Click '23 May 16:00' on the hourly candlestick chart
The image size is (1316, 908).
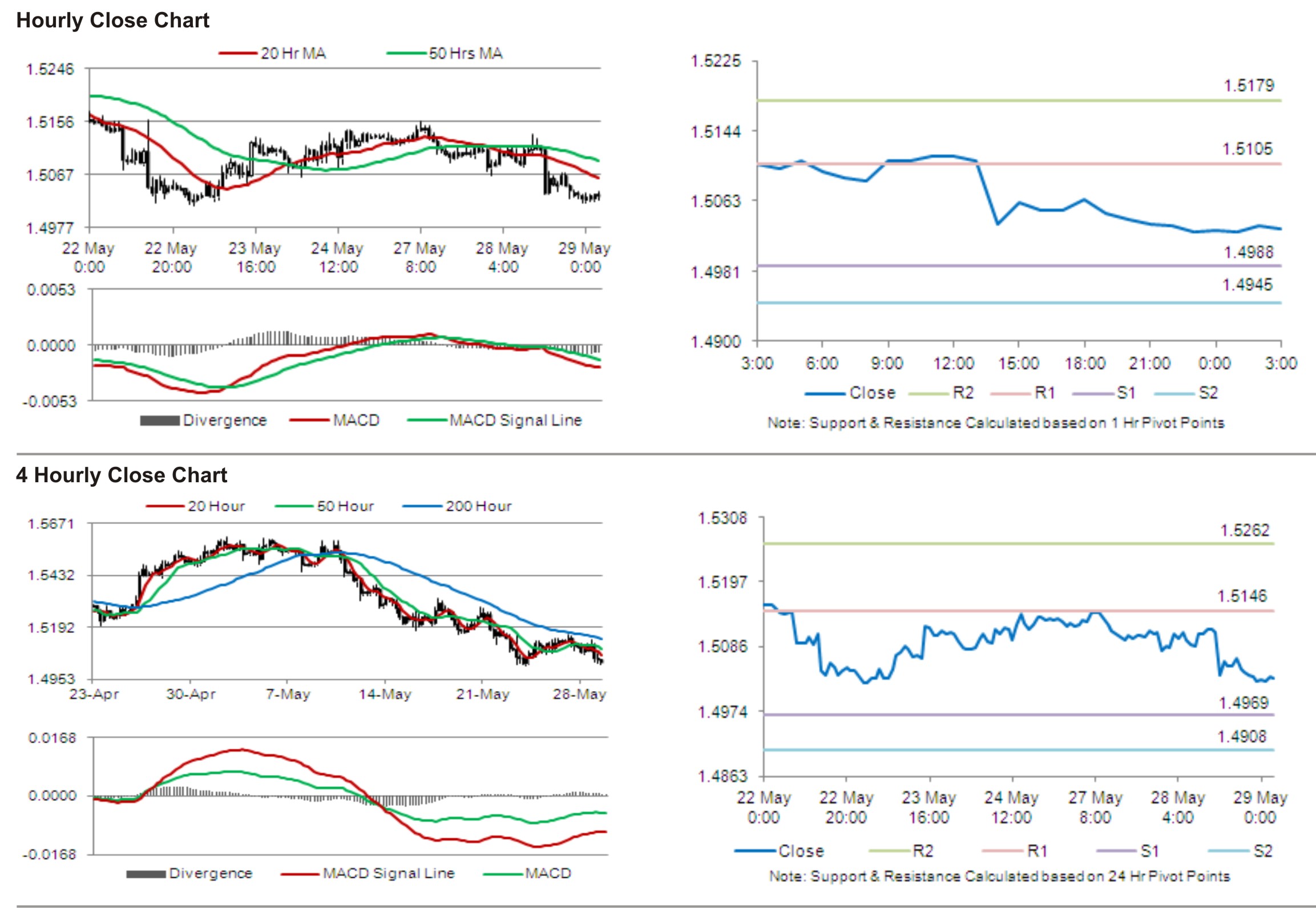(255, 257)
